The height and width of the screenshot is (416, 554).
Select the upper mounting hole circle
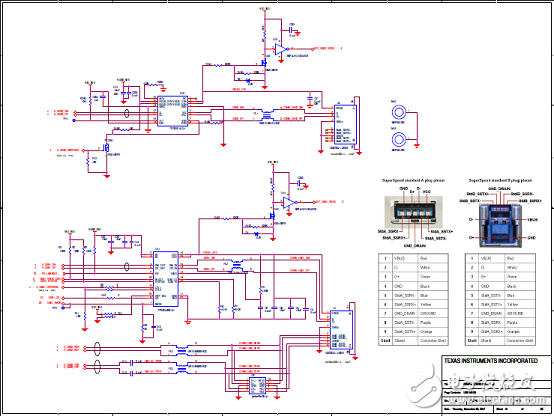(399, 113)
